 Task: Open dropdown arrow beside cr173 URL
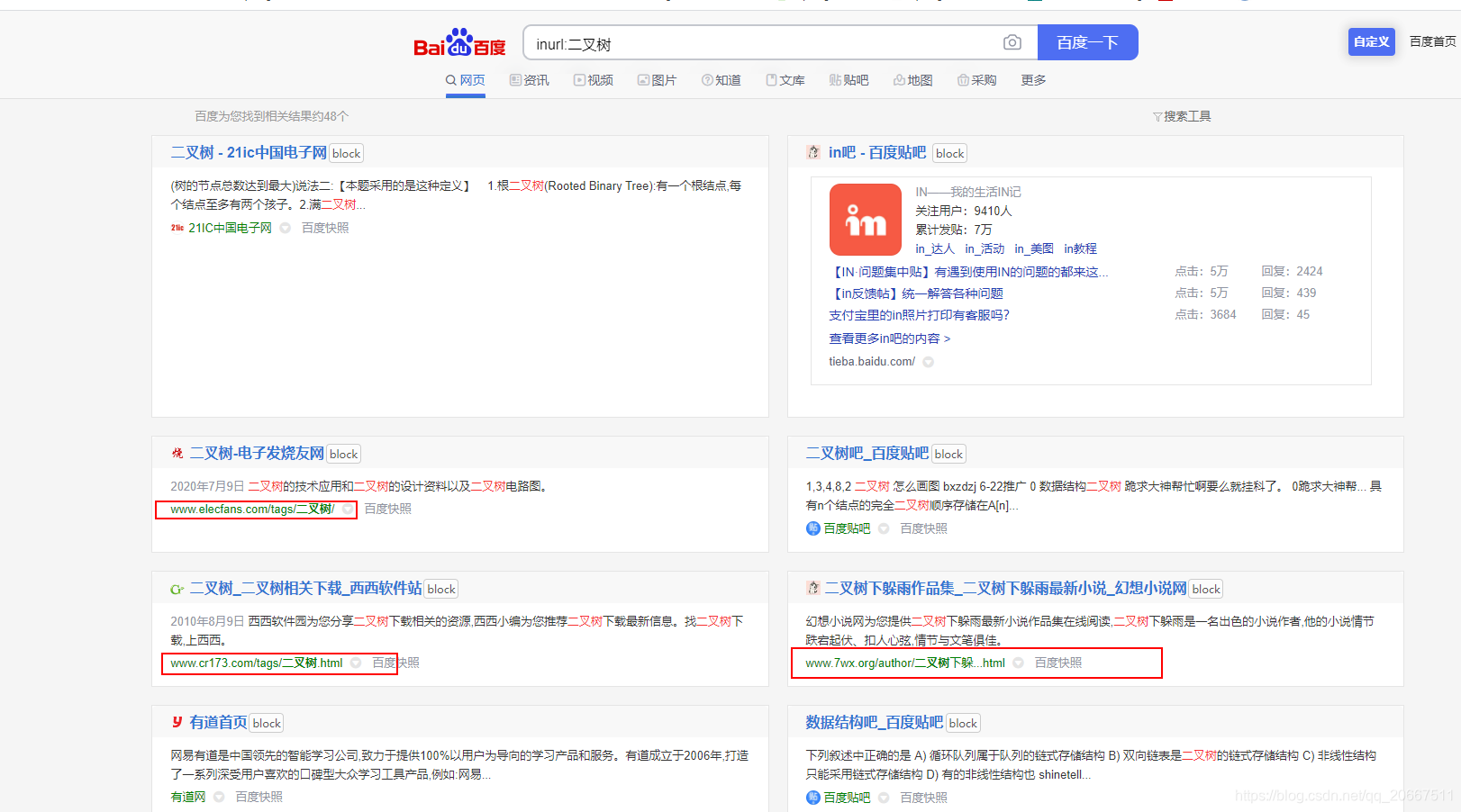(356, 663)
